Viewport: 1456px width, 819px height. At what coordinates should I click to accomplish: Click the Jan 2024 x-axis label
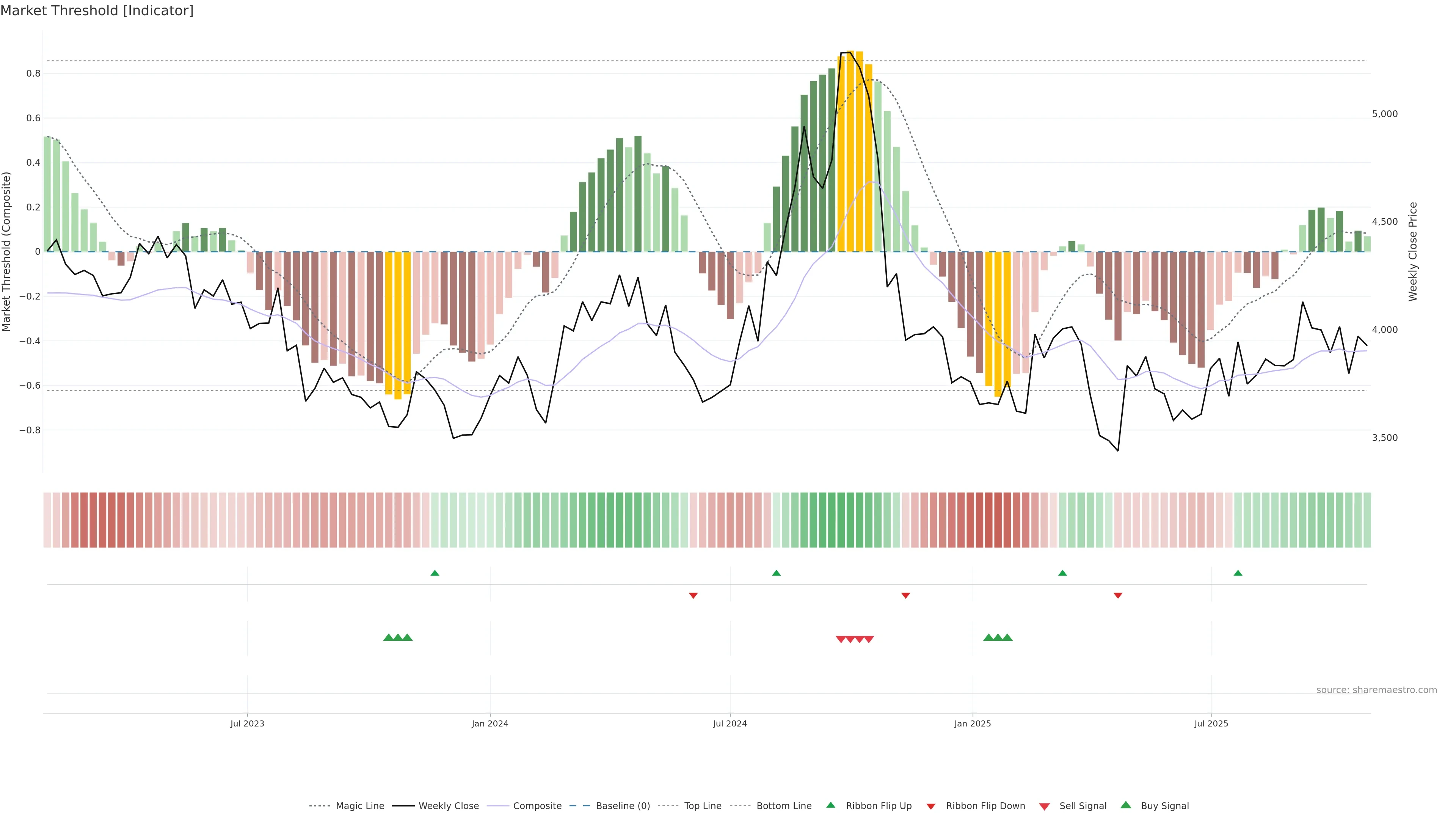coord(490,723)
